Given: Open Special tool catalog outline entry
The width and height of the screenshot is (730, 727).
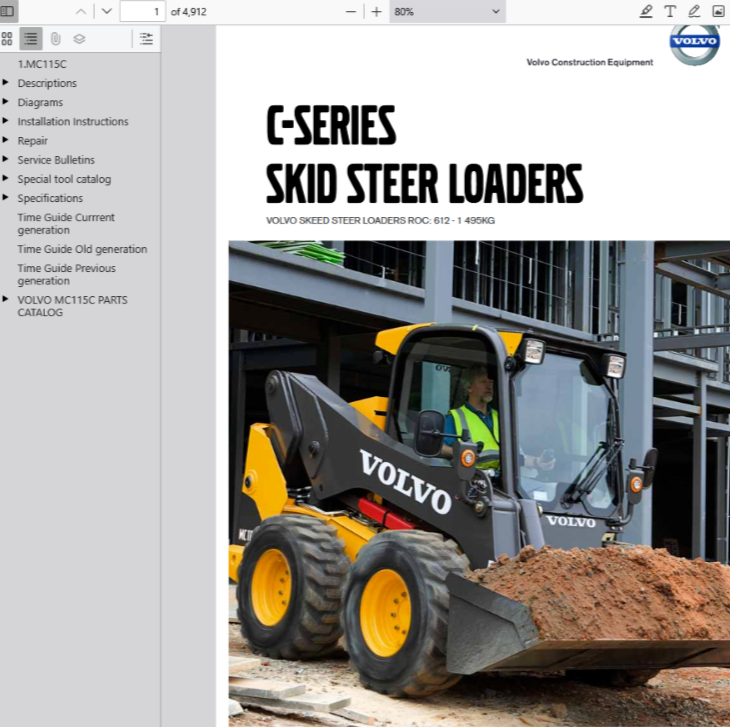Looking at the screenshot, I should coord(64,179).
